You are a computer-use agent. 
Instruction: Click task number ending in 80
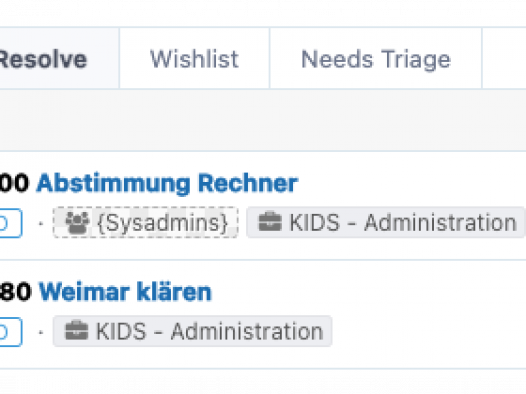[x=15, y=292]
